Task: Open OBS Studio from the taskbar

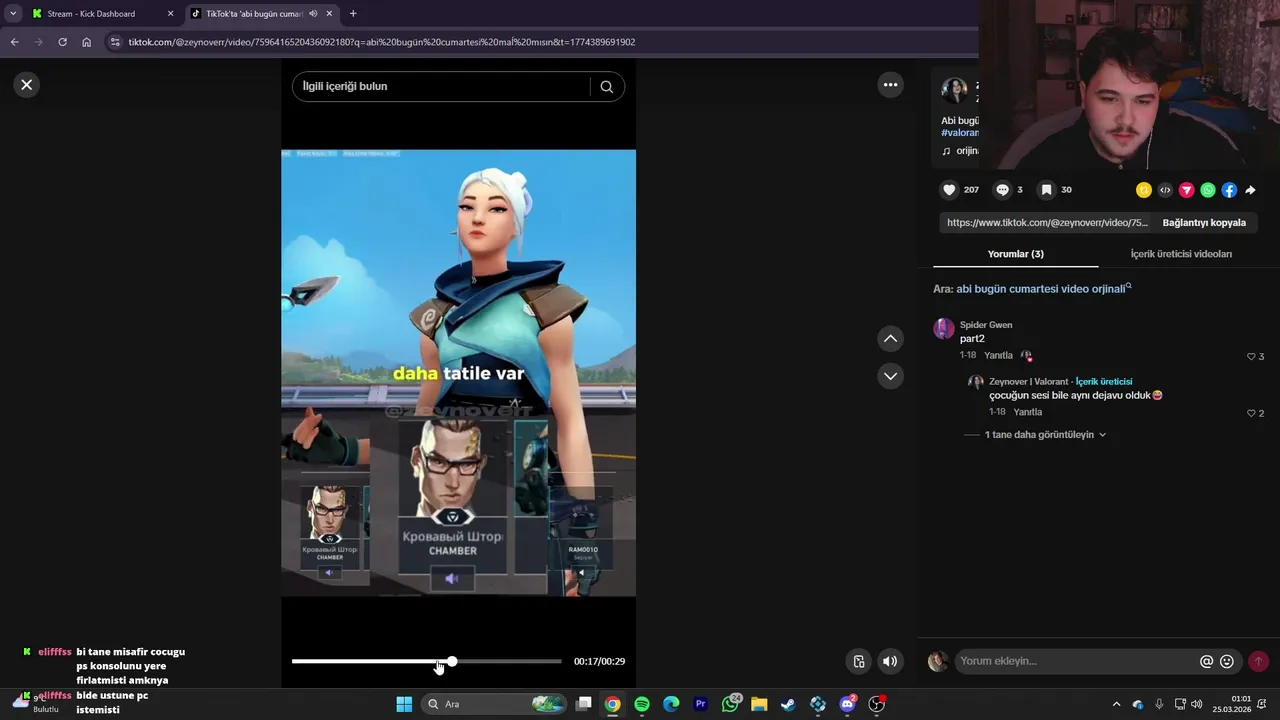Action: click(x=877, y=704)
